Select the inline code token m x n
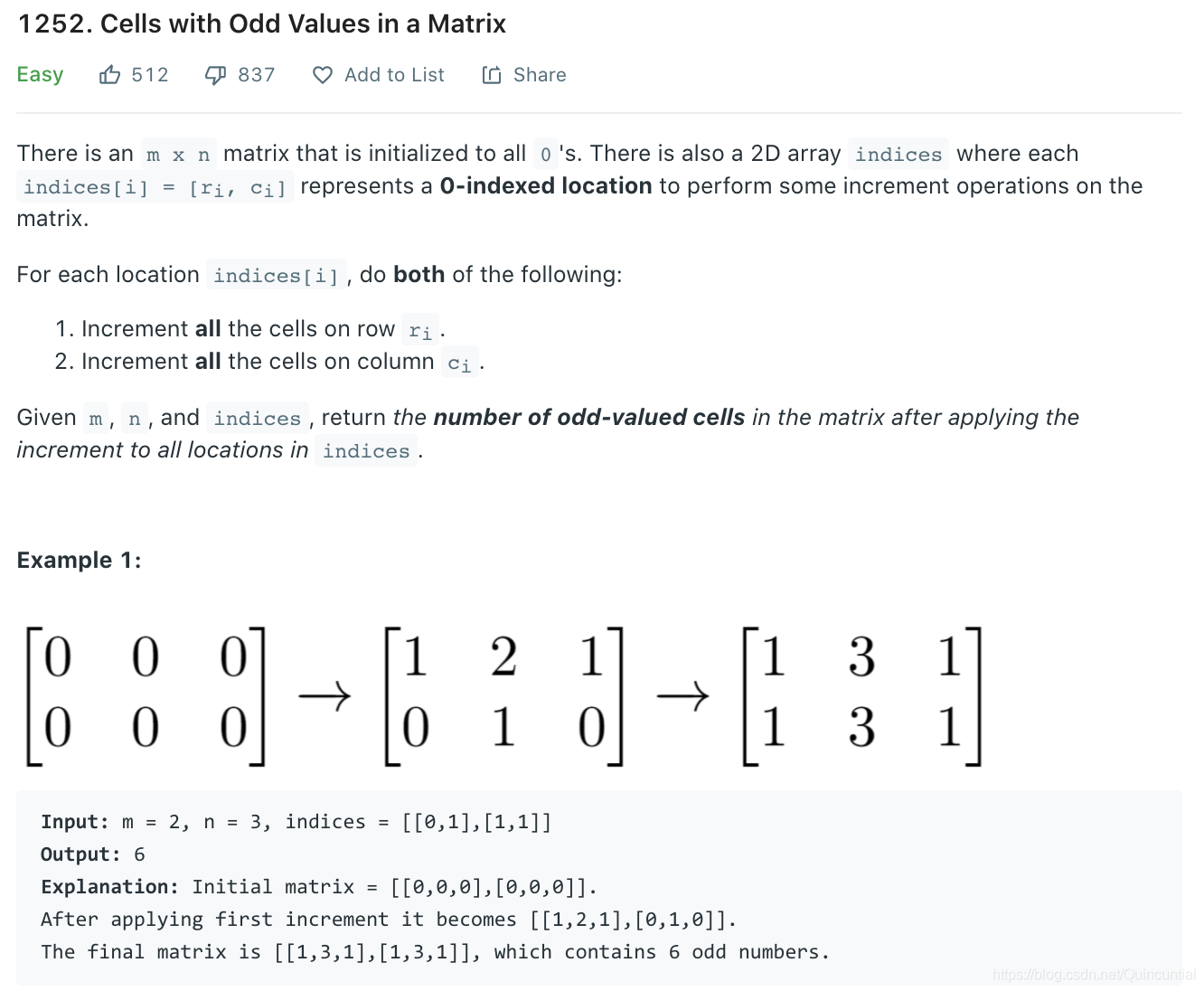1204x991 pixels. pyautogui.click(x=178, y=154)
